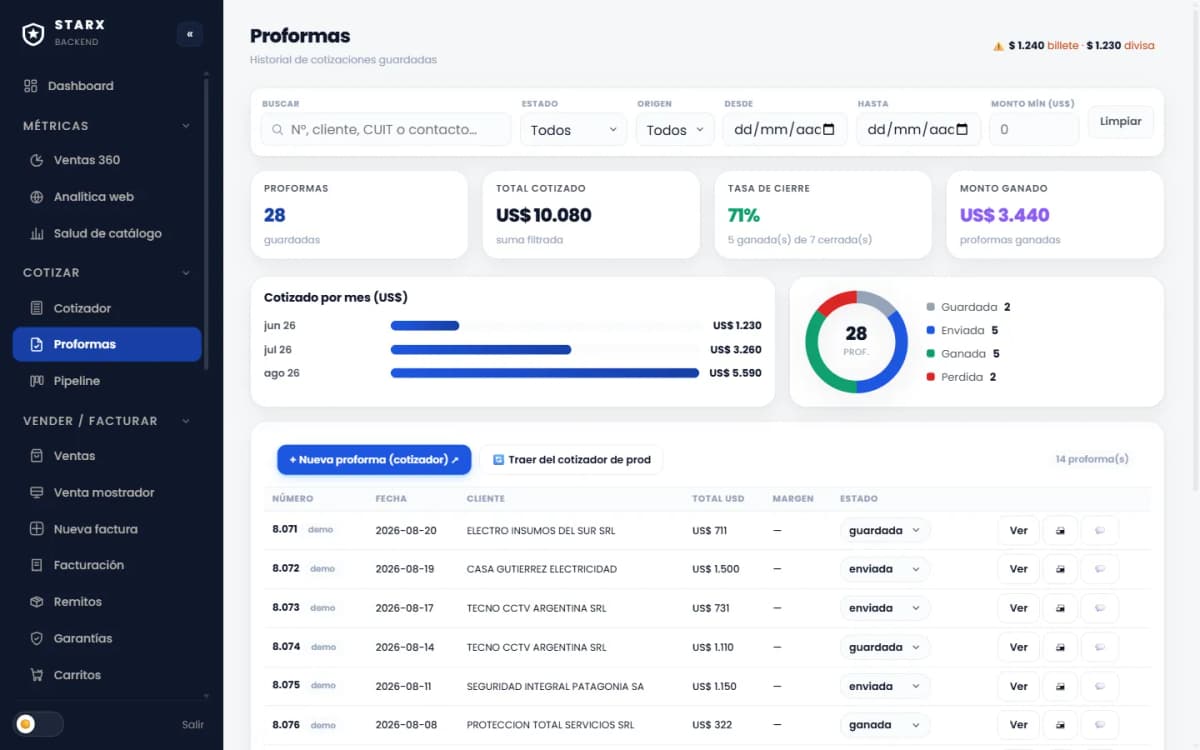Click the calendar icon in the Hasta field

click(962, 129)
